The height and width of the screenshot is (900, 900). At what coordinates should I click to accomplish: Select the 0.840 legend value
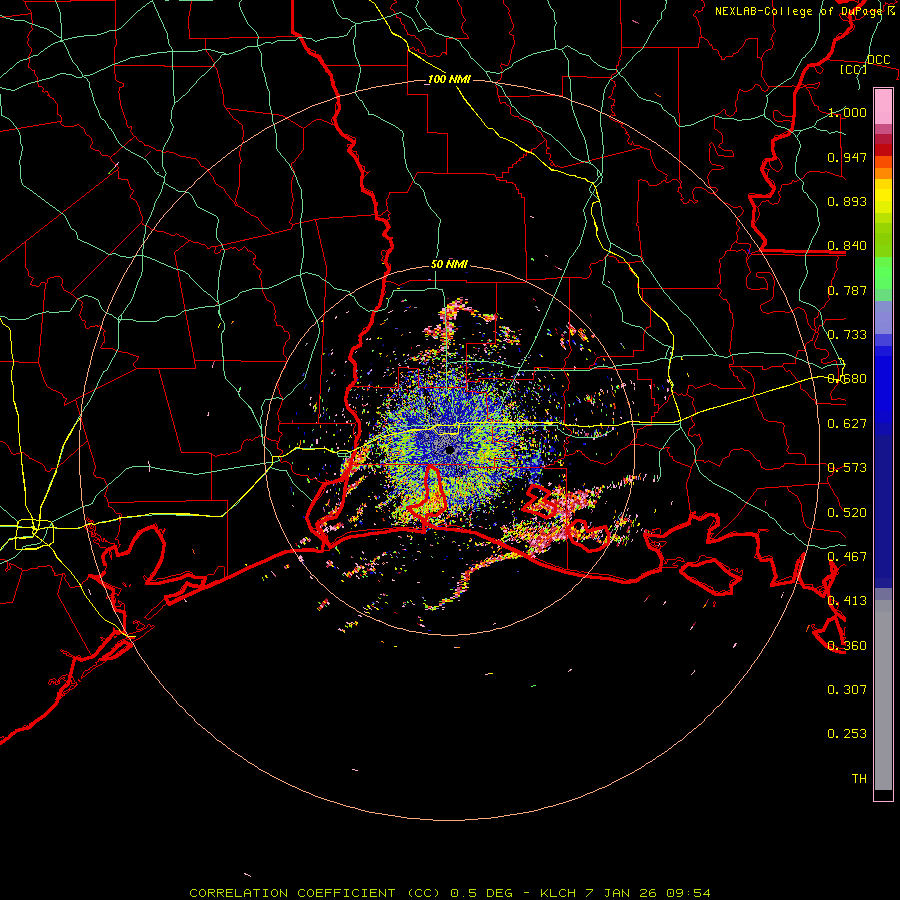847,246
